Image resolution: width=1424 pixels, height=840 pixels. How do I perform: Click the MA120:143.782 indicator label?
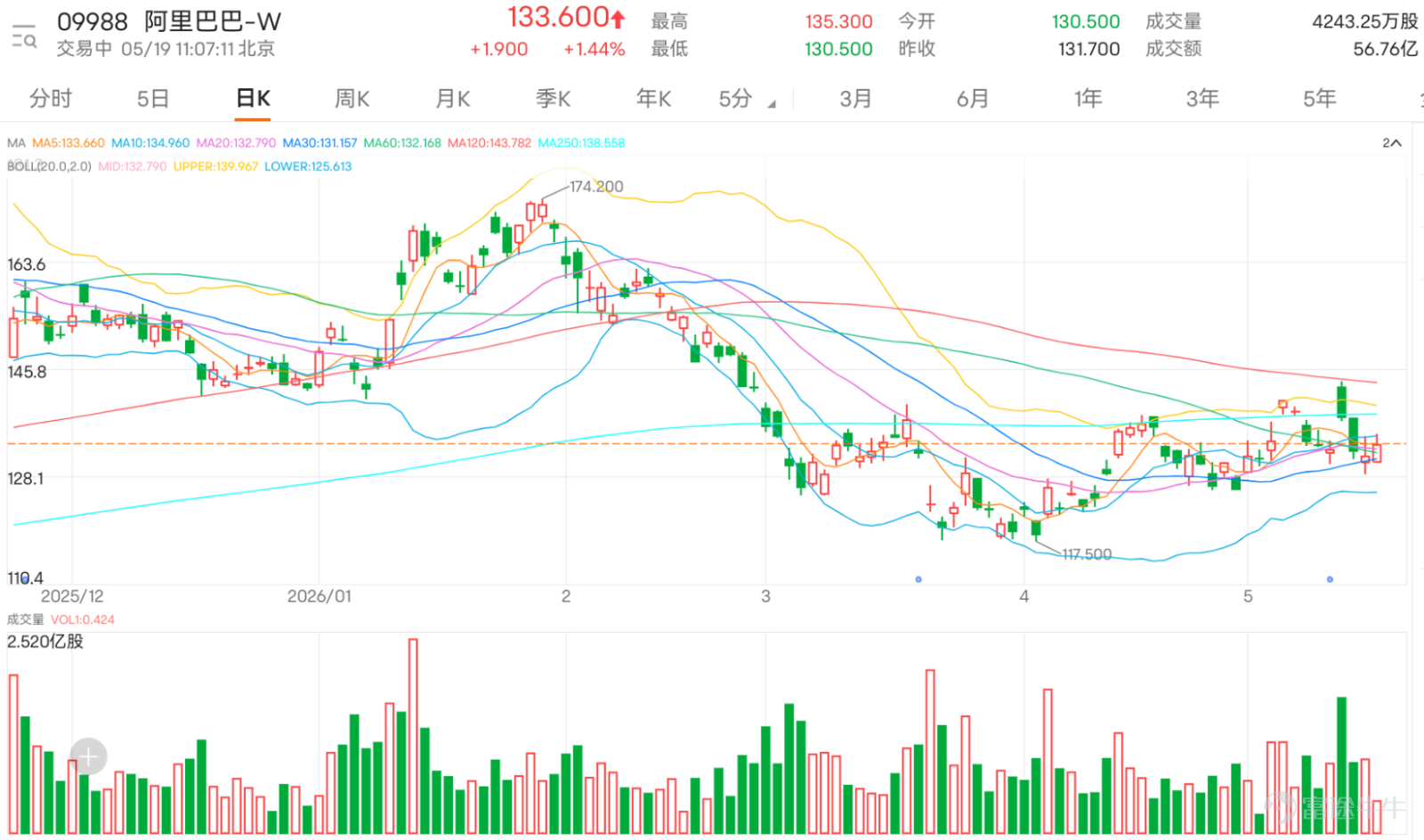tap(489, 142)
